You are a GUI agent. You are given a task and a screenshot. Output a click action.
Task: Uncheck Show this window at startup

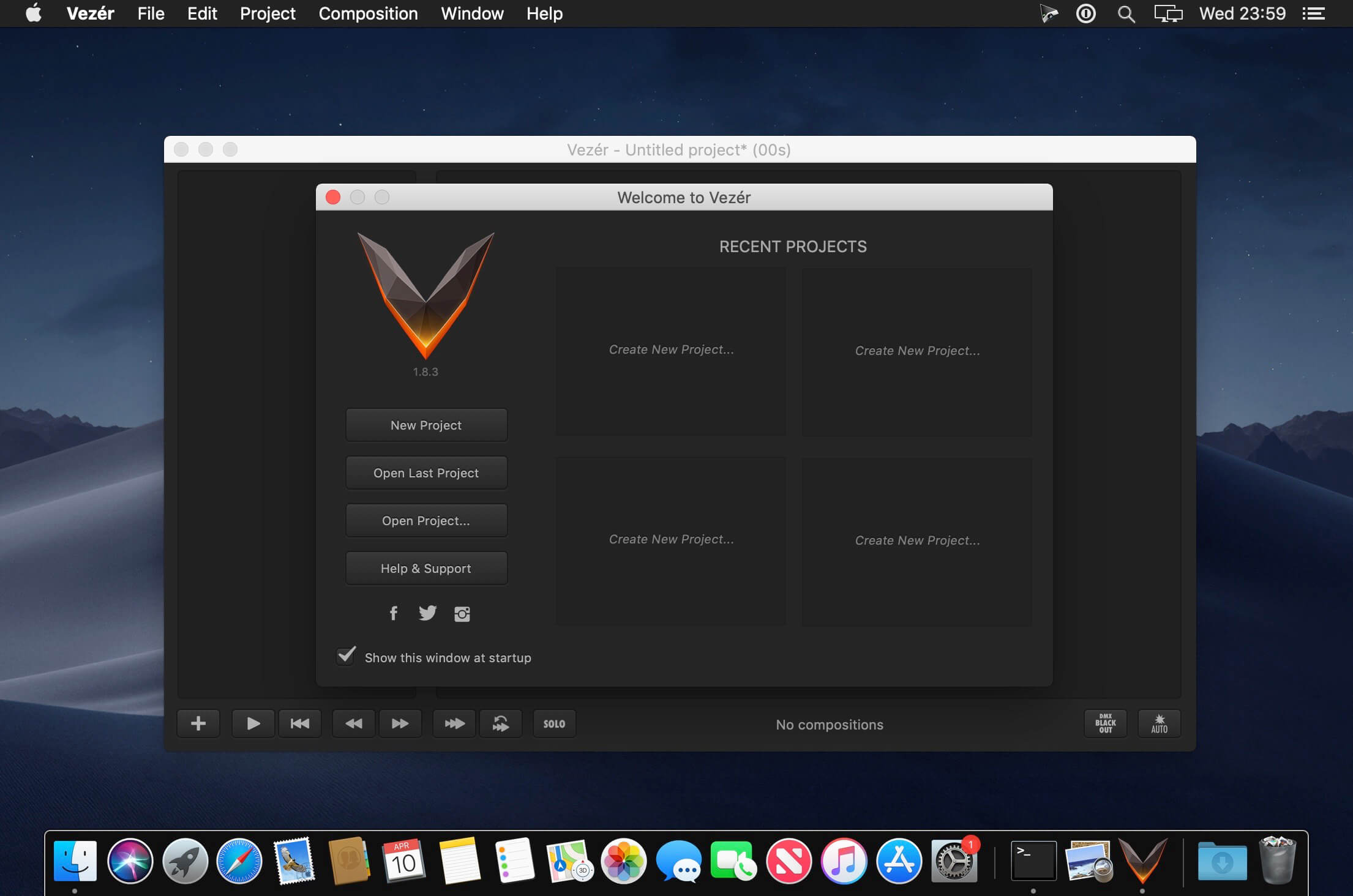(x=346, y=655)
